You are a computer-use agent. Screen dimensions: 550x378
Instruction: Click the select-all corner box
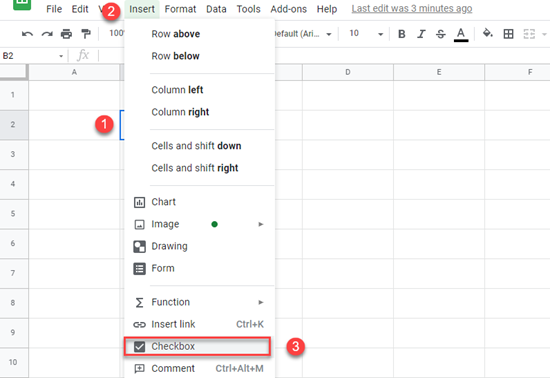pos(14,72)
